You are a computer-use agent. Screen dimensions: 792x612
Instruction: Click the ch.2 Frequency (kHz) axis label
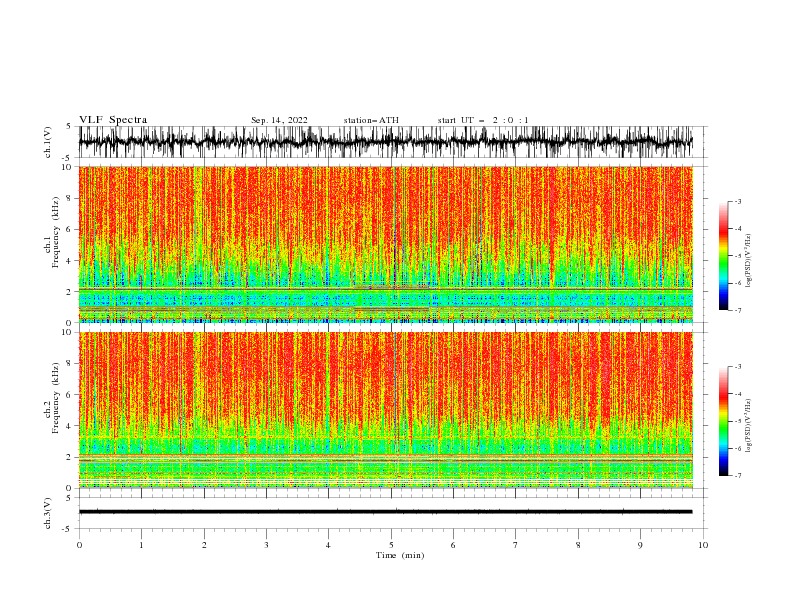(x=52, y=398)
